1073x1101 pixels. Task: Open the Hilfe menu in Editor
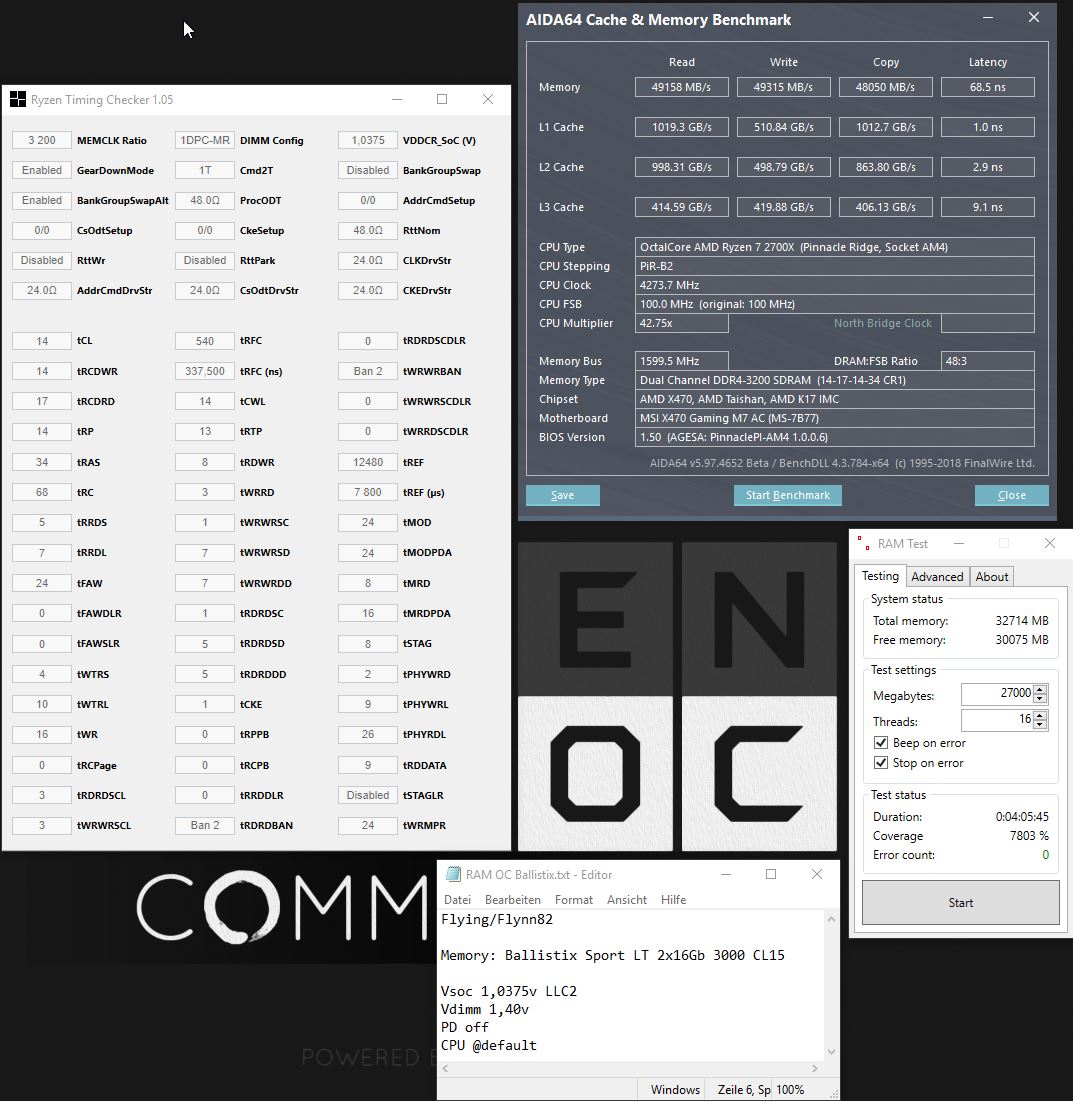pyautogui.click(x=673, y=899)
